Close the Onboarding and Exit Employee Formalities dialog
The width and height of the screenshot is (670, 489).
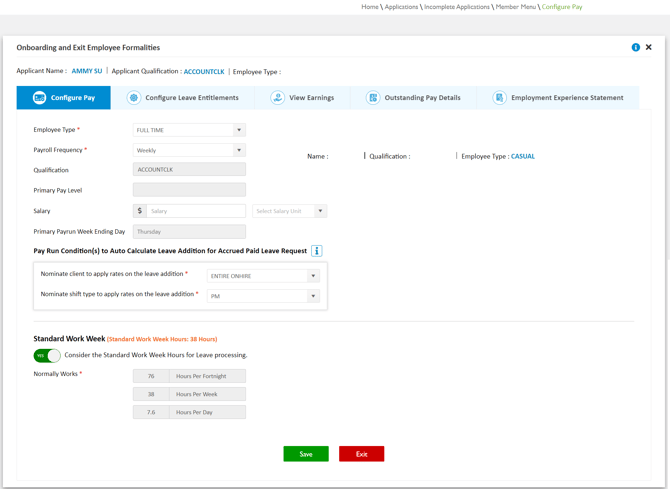tap(648, 47)
